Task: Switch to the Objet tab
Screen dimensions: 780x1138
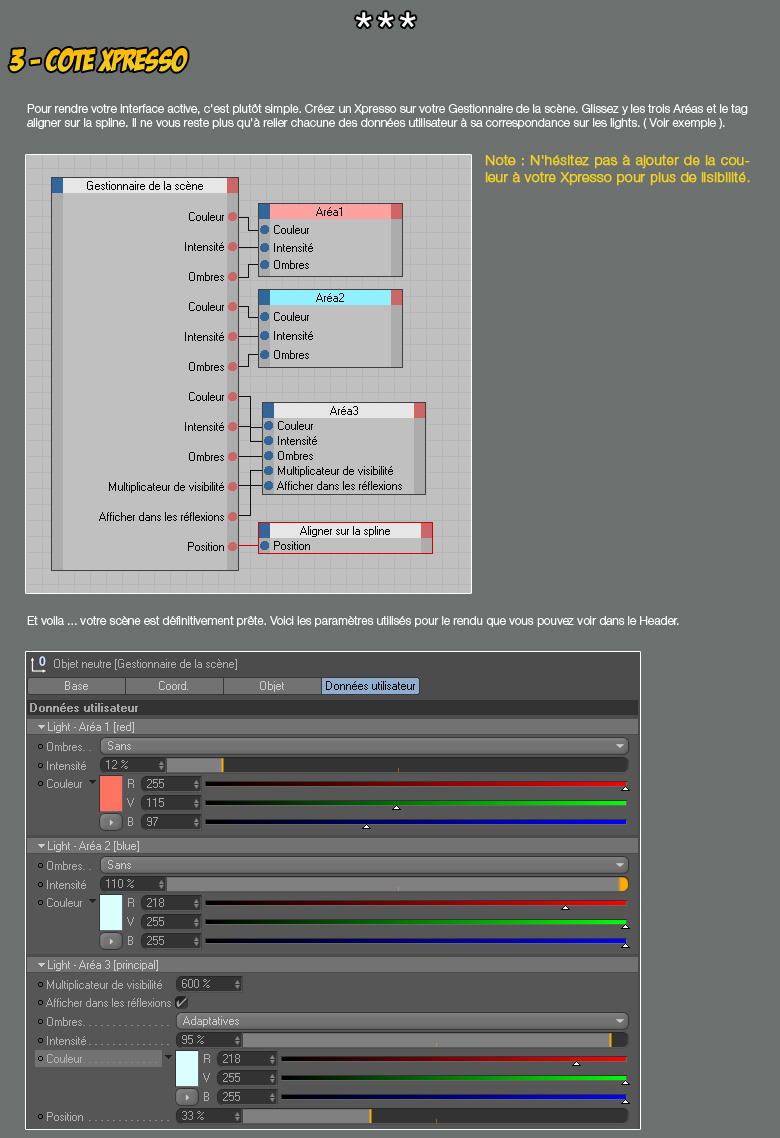Action: click(272, 686)
